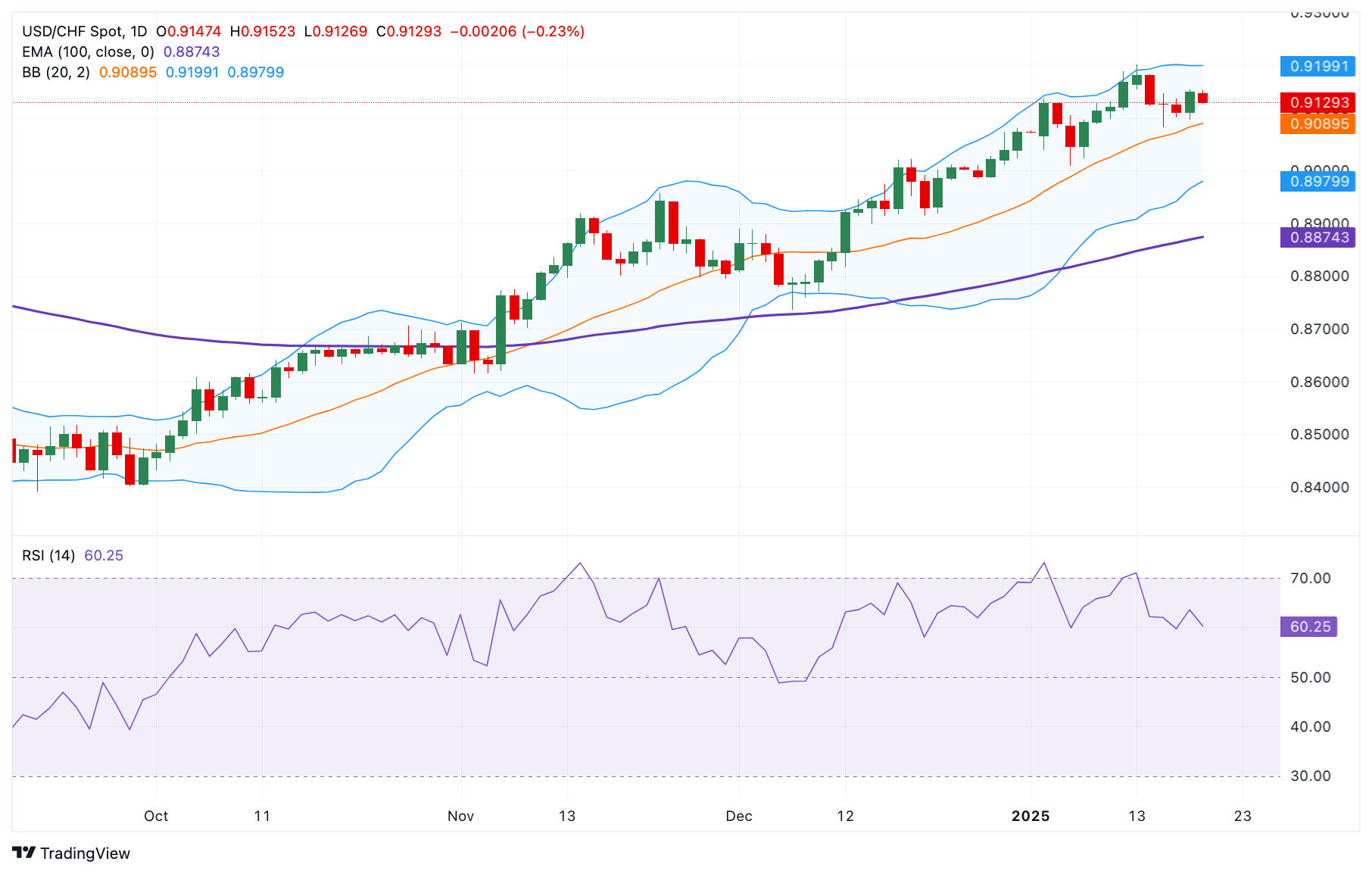Click the red current price tag 0.91293

(x=1318, y=102)
